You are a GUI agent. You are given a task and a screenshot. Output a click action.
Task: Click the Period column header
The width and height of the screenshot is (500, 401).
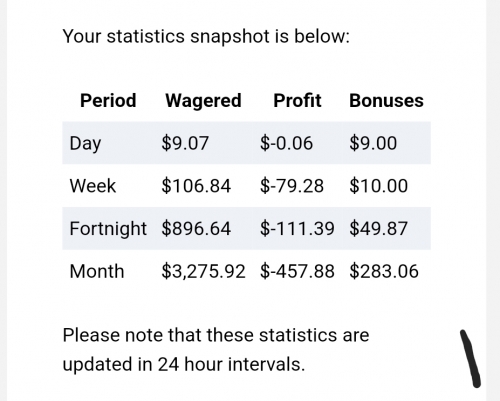pyautogui.click(x=108, y=100)
